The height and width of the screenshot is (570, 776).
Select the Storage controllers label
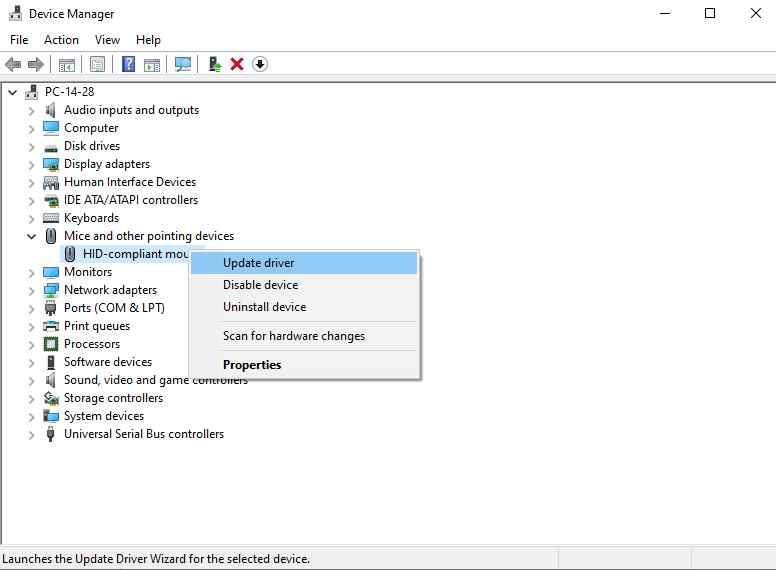(113, 398)
